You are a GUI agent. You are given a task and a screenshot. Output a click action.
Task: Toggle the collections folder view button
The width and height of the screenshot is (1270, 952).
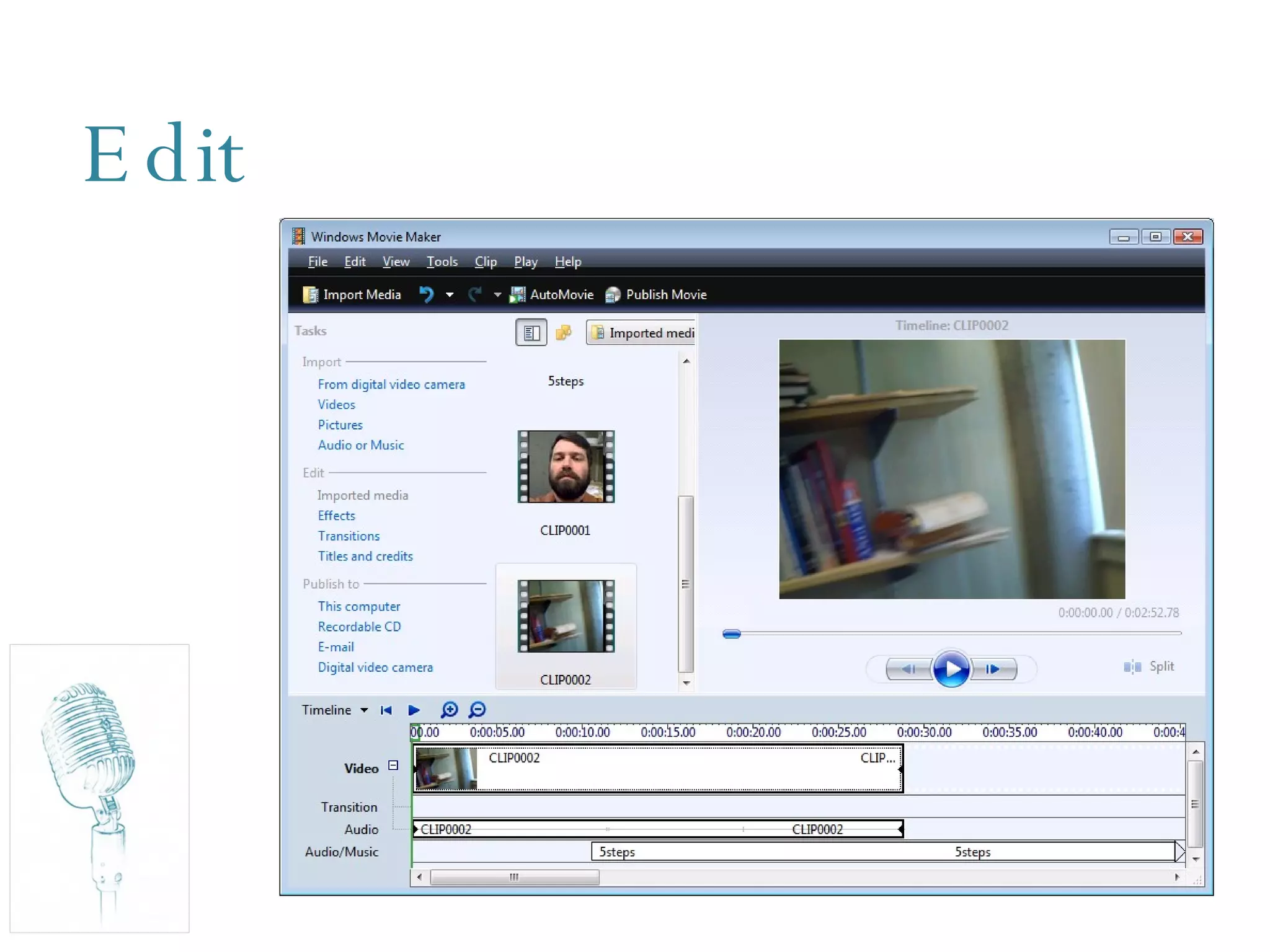click(x=563, y=333)
